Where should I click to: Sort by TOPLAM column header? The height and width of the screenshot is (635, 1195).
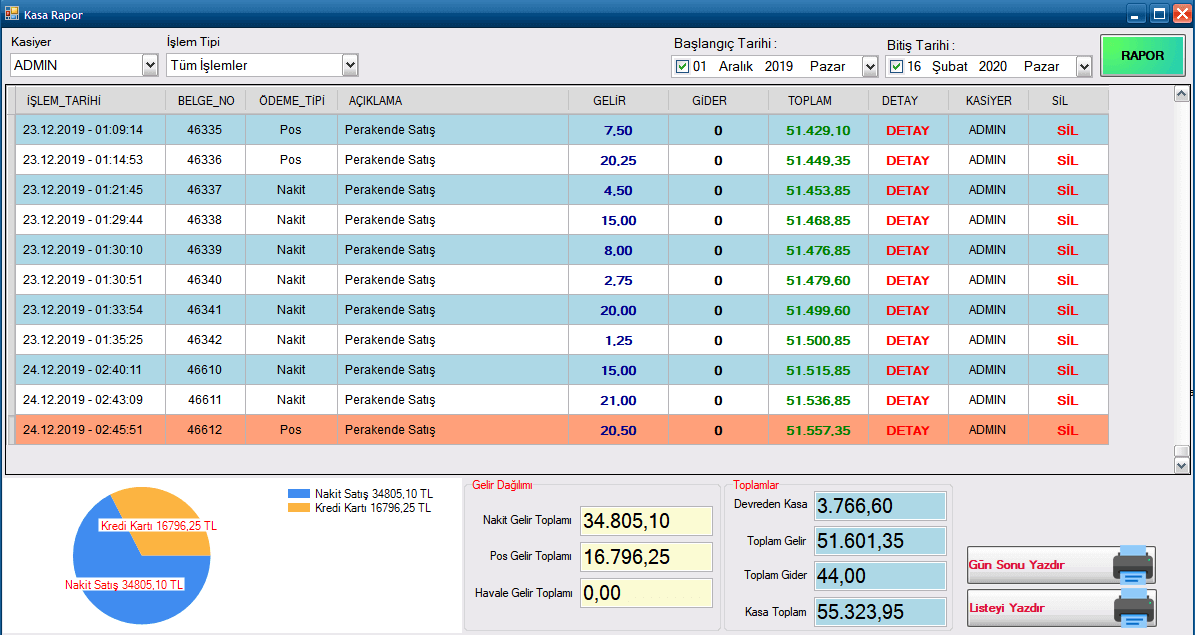819,101
